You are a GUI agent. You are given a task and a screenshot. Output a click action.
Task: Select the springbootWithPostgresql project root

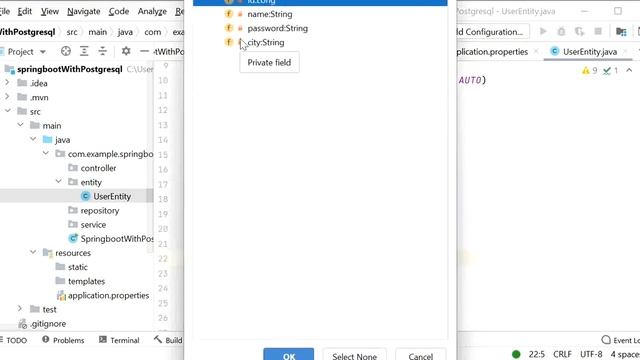[69, 69]
